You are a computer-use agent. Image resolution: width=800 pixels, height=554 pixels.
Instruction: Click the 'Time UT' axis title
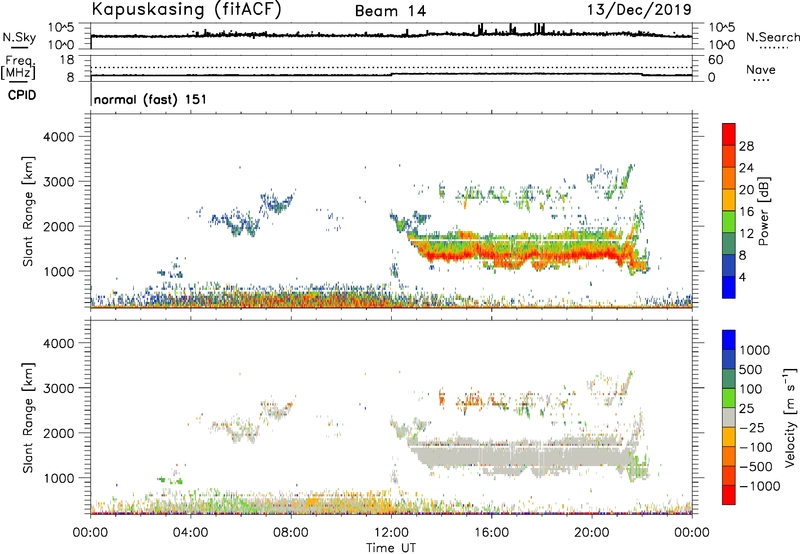coord(391,548)
